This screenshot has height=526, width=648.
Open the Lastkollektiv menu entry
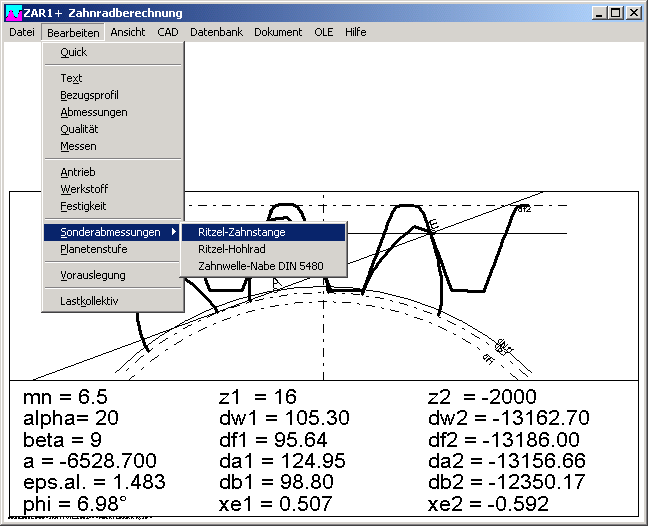(89, 300)
